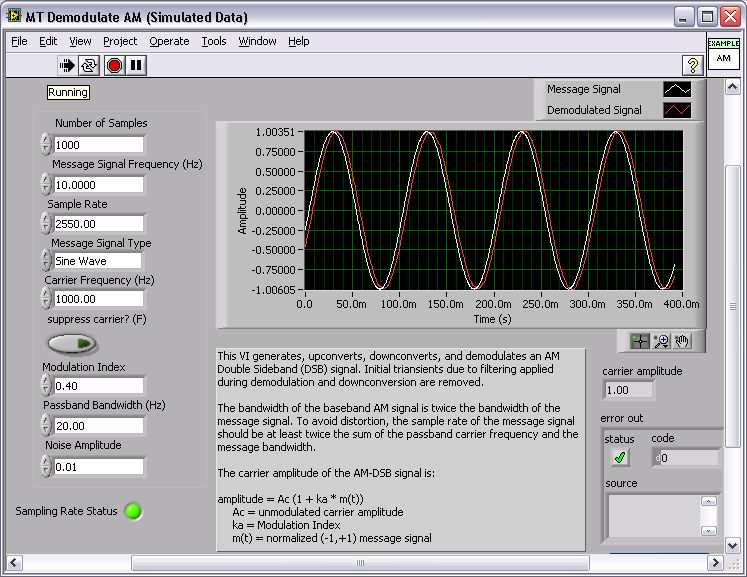Click the Run Continuously icon
The height and width of the screenshot is (577, 747).
point(89,65)
